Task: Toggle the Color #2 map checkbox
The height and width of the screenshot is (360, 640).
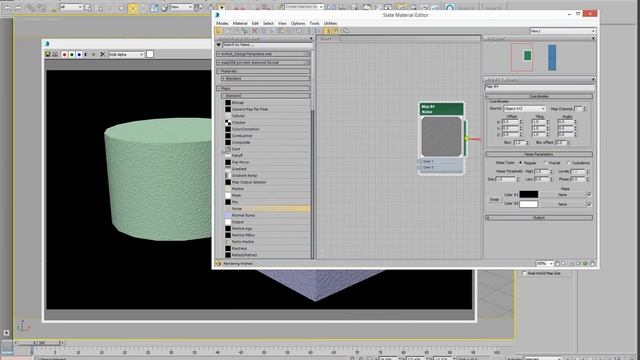Action: point(589,204)
